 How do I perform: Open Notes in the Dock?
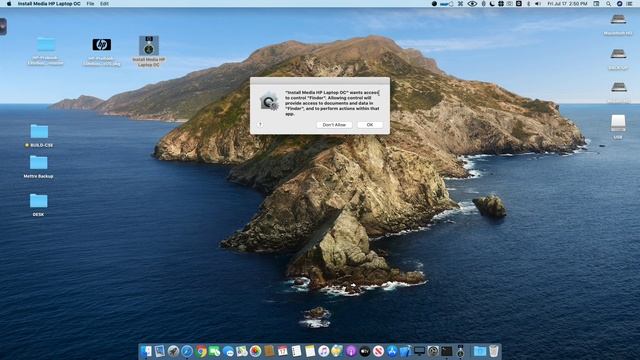point(310,351)
